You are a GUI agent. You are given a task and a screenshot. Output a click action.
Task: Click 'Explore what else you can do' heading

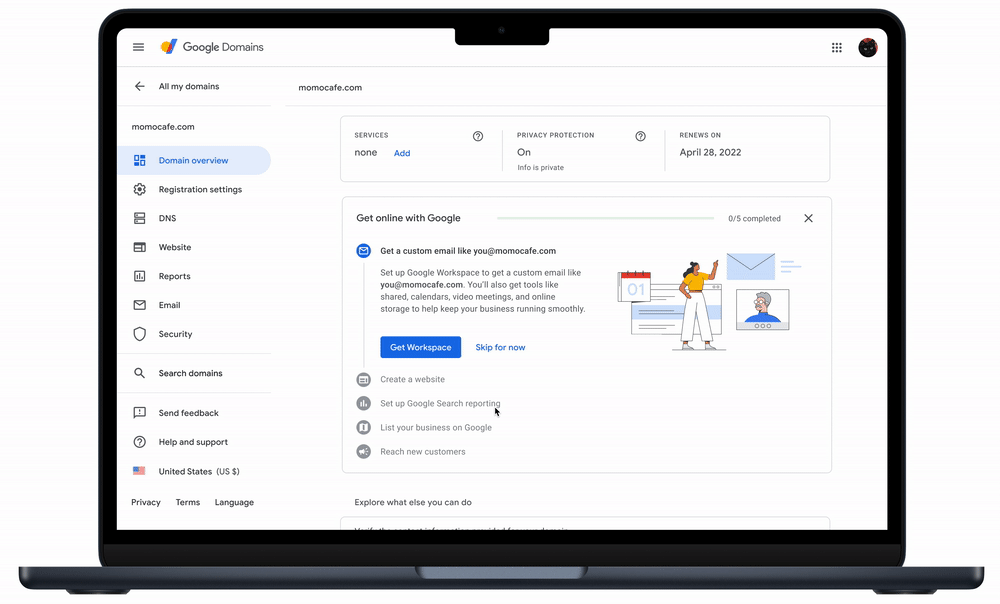click(413, 503)
